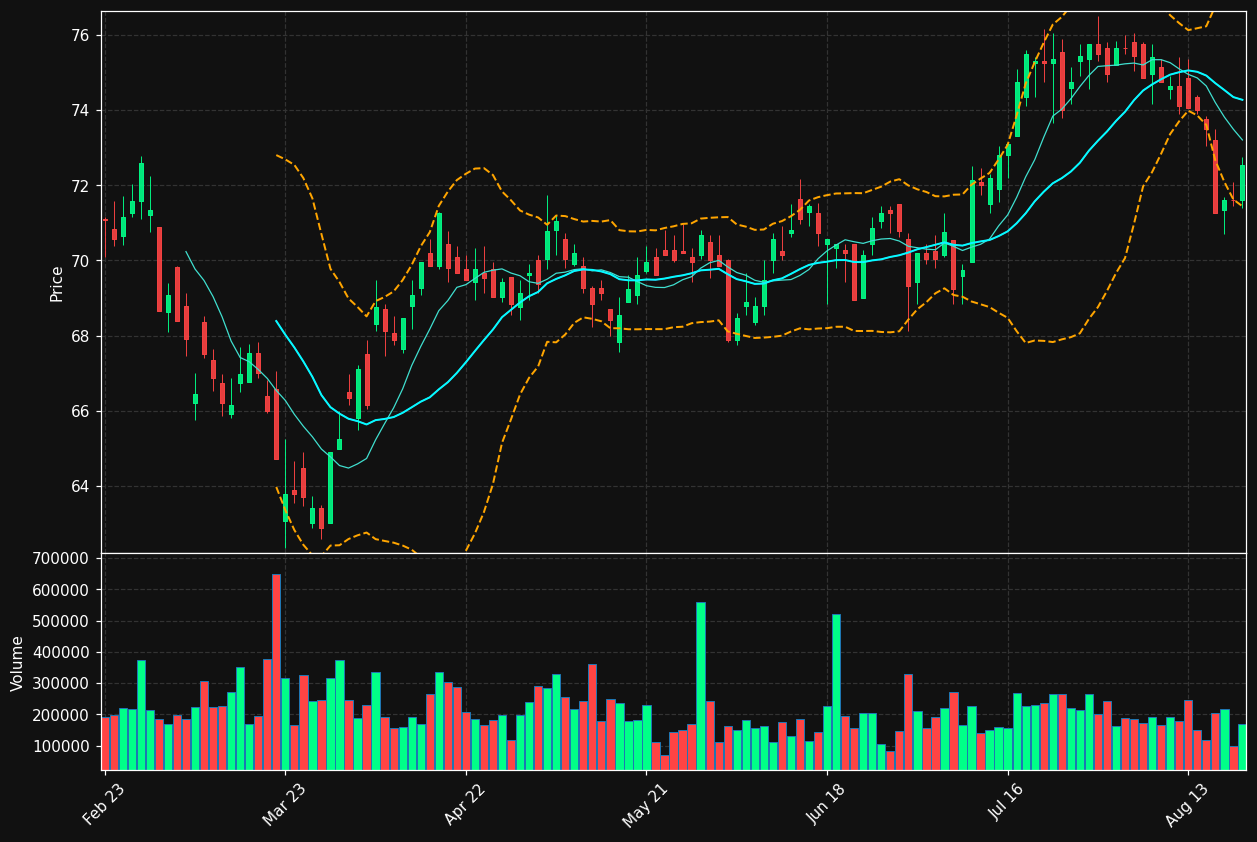Click the 70 price tick label

coord(80,261)
